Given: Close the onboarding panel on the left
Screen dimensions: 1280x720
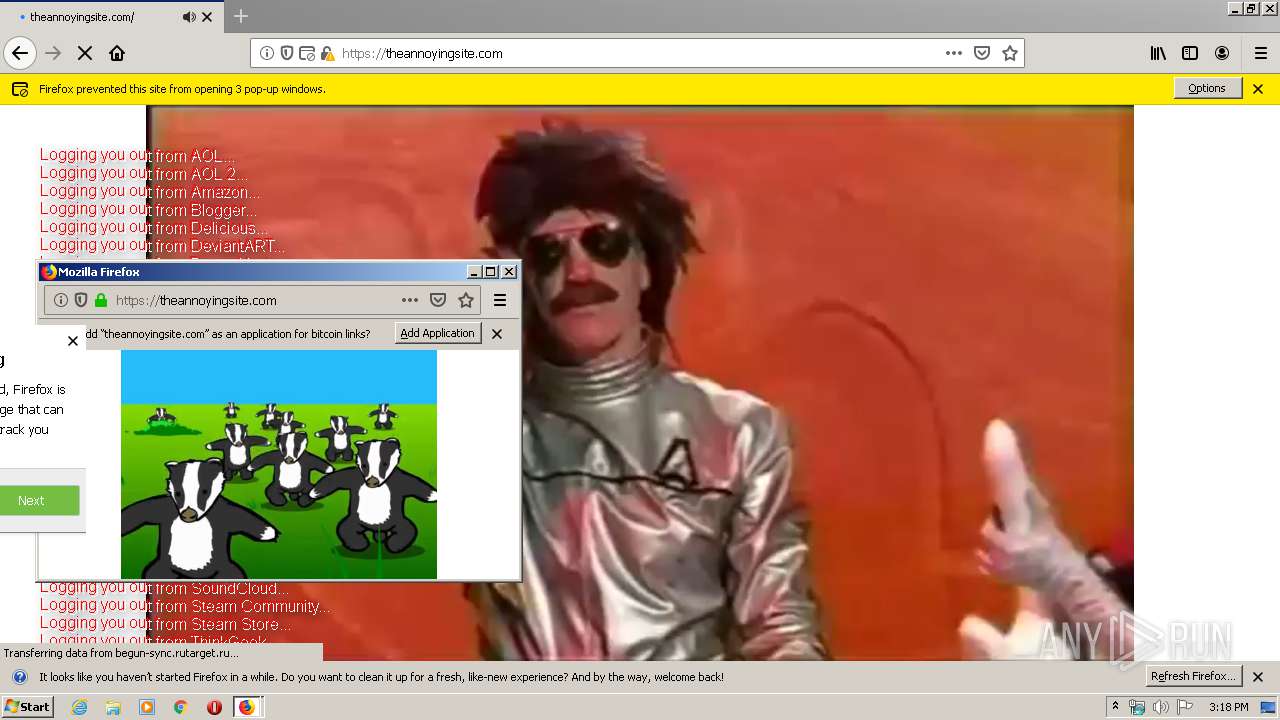Looking at the screenshot, I should click(x=73, y=341).
